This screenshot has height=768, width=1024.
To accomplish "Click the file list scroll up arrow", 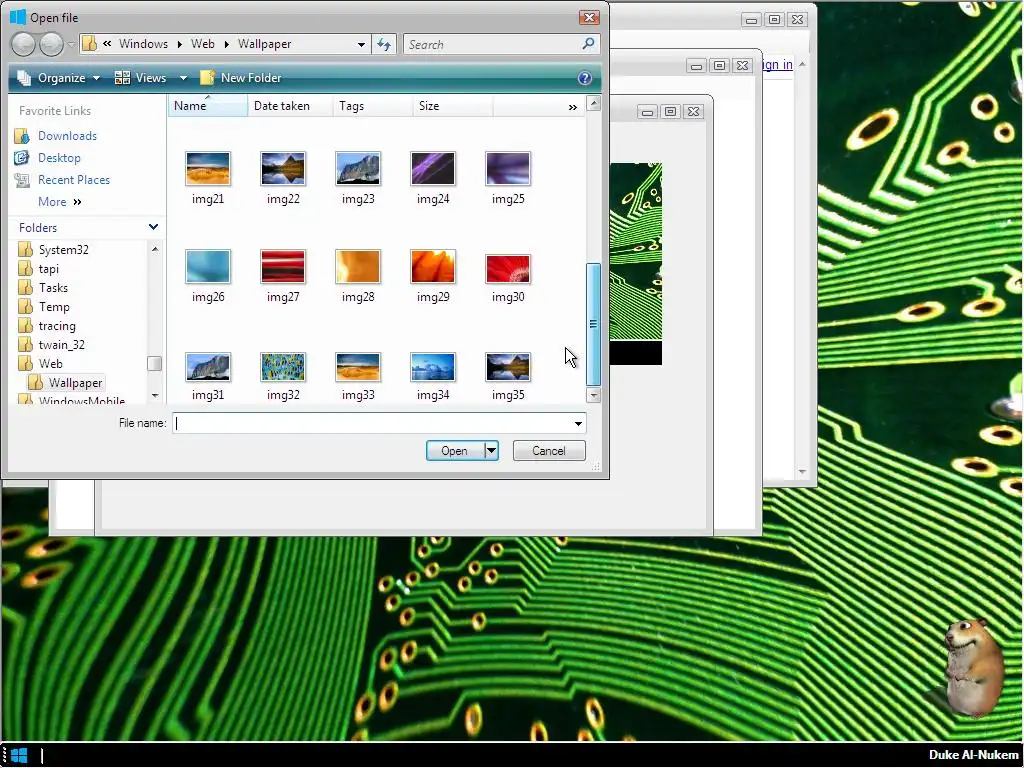I will pos(593,103).
